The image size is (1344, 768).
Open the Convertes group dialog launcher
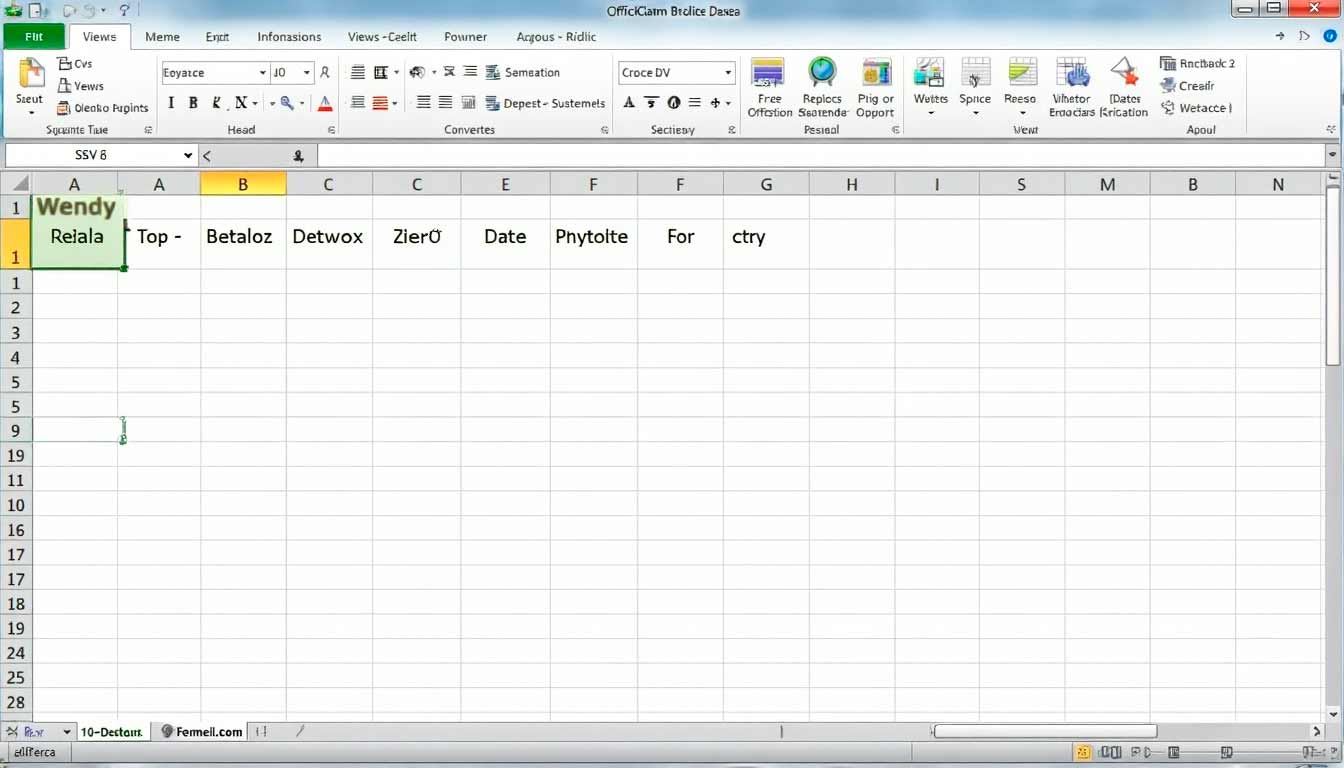(x=604, y=130)
